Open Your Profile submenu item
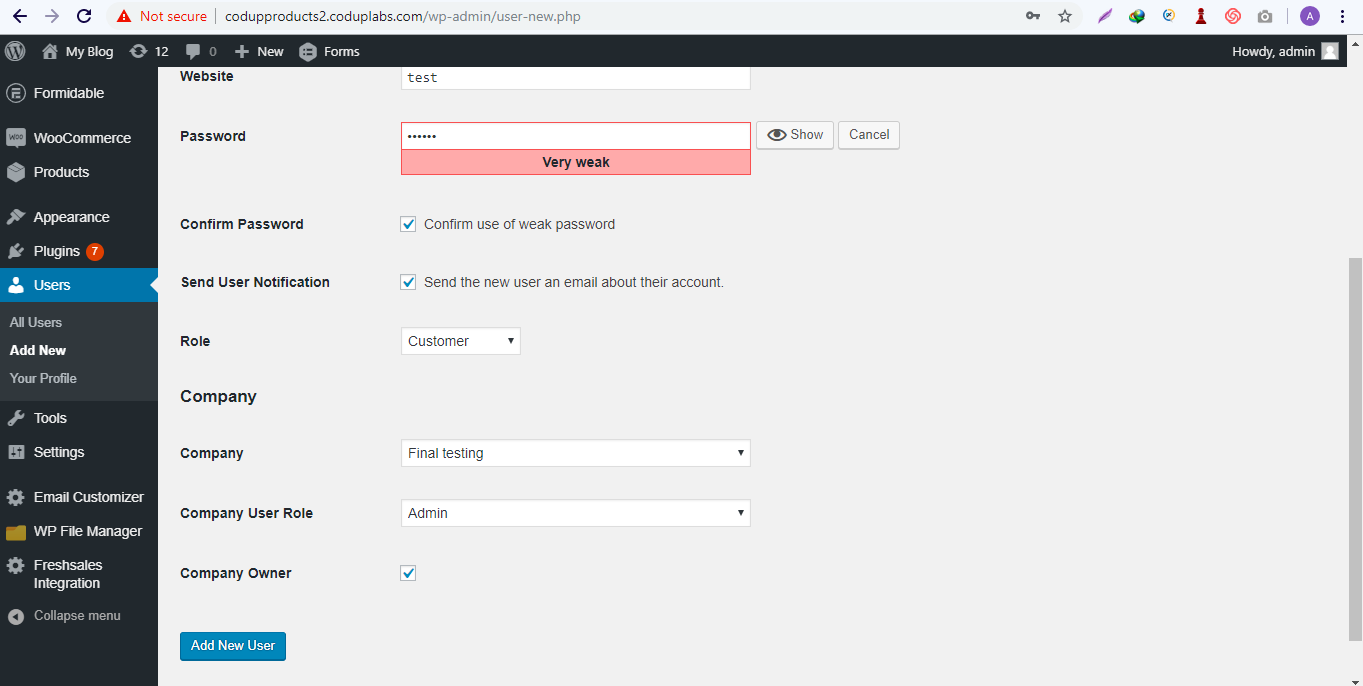The width and height of the screenshot is (1363, 686). pyautogui.click(x=43, y=378)
